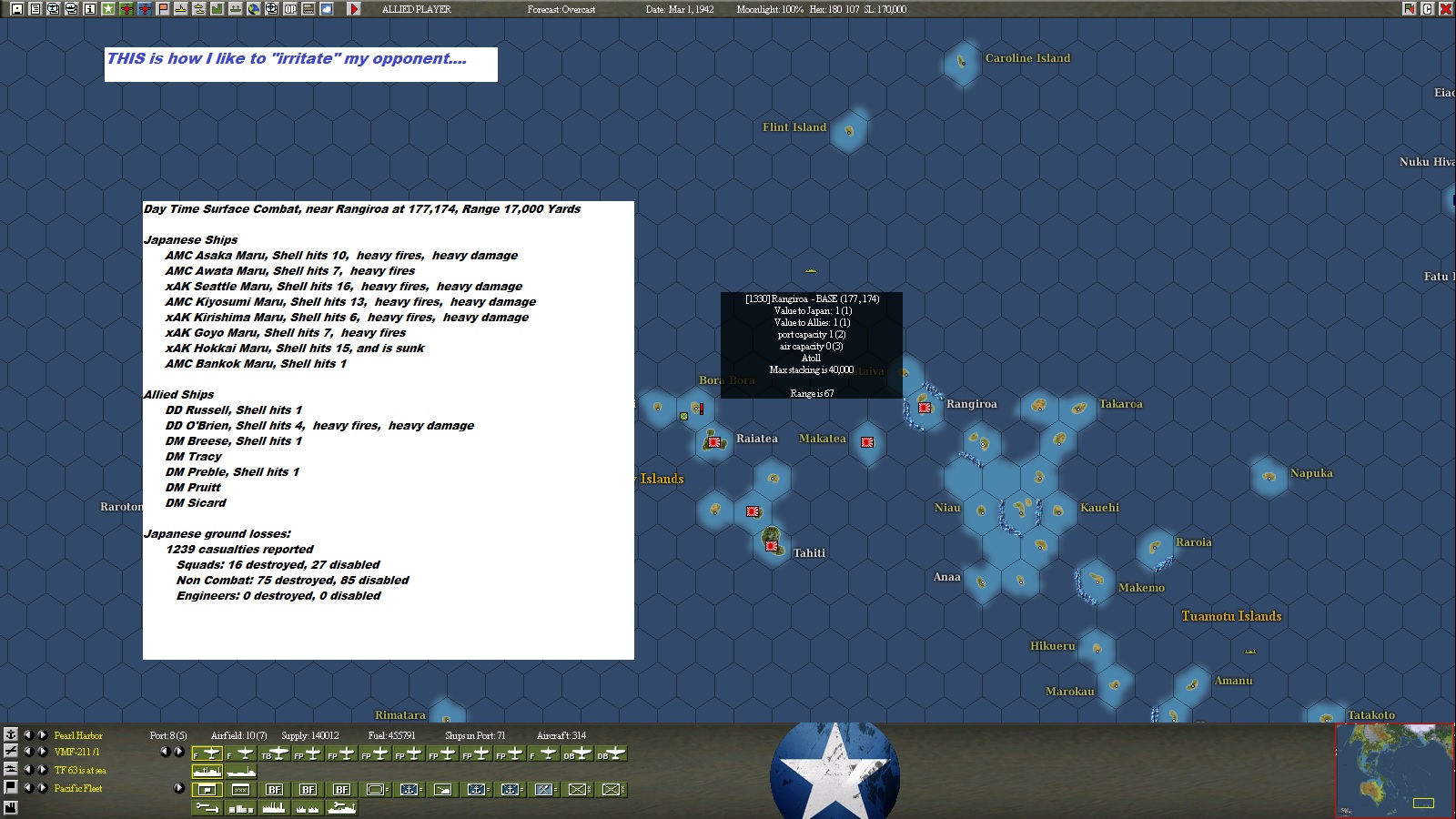This screenshot has height=819, width=1456.
Task: Click the flag icon beside Pacific Fleet
Action: 11,788
